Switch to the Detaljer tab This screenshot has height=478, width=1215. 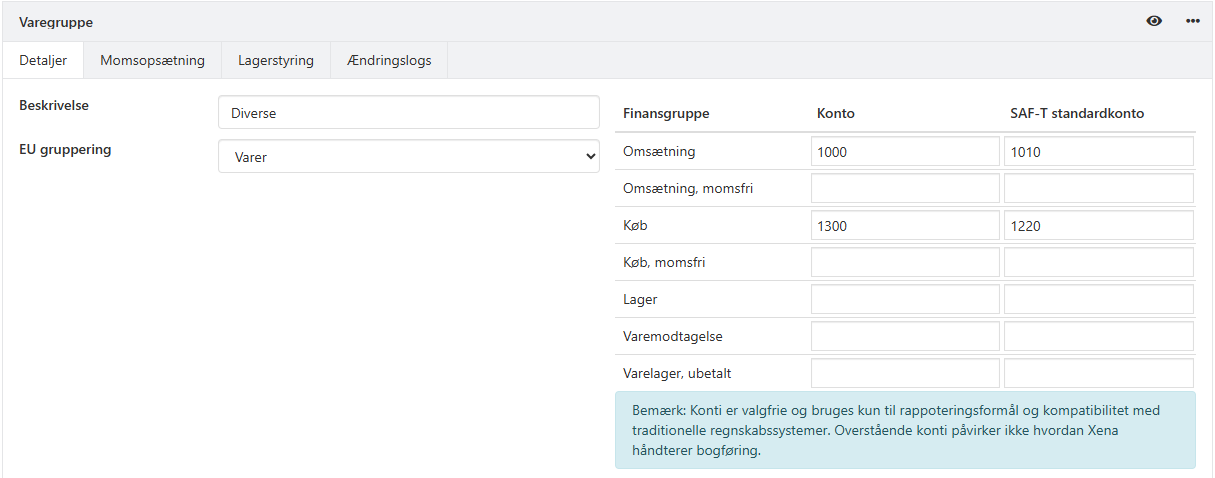click(x=43, y=60)
